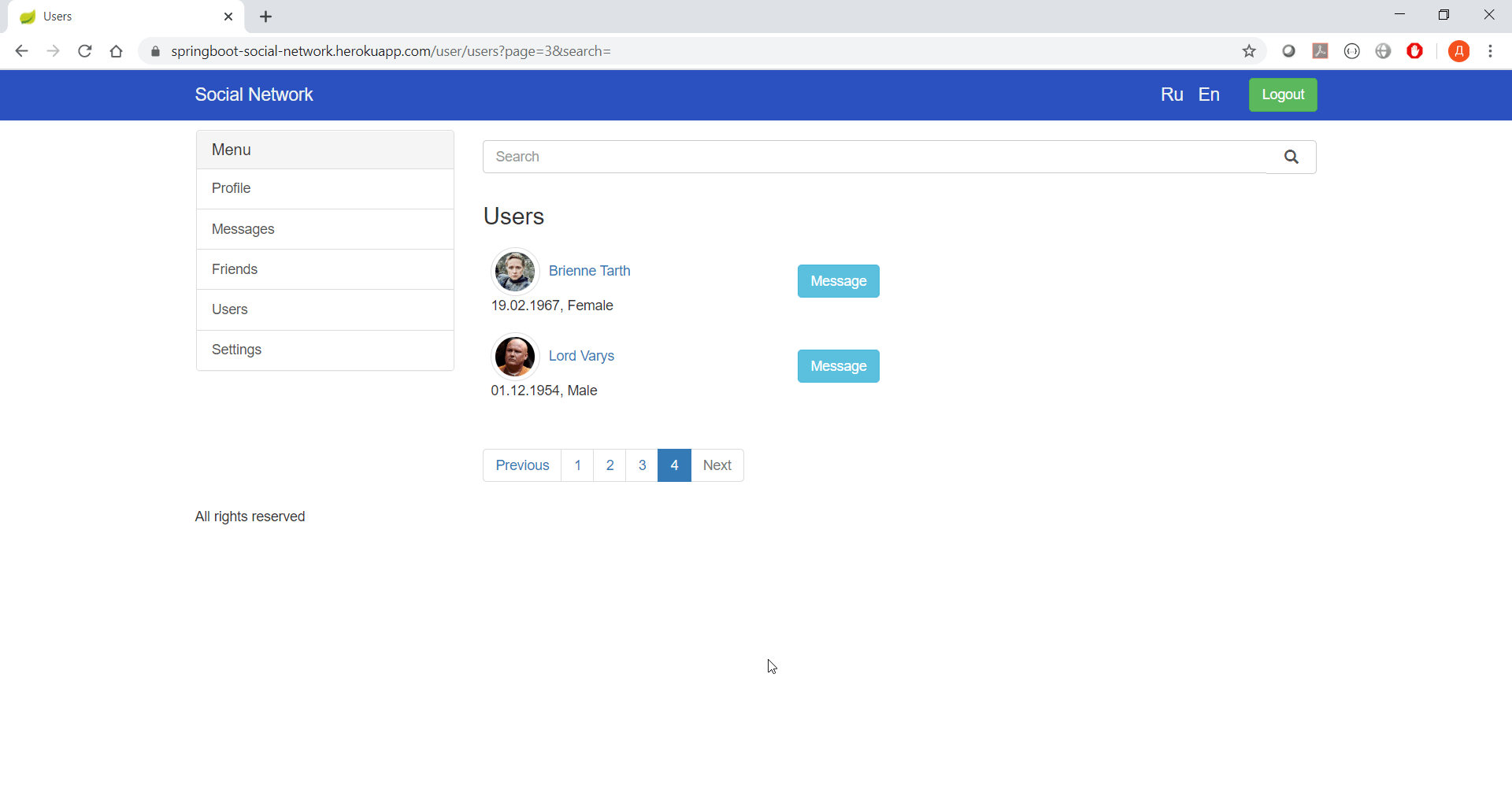Open the Chrome three-dot menu
The image size is (1512, 811).
click(1491, 50)
